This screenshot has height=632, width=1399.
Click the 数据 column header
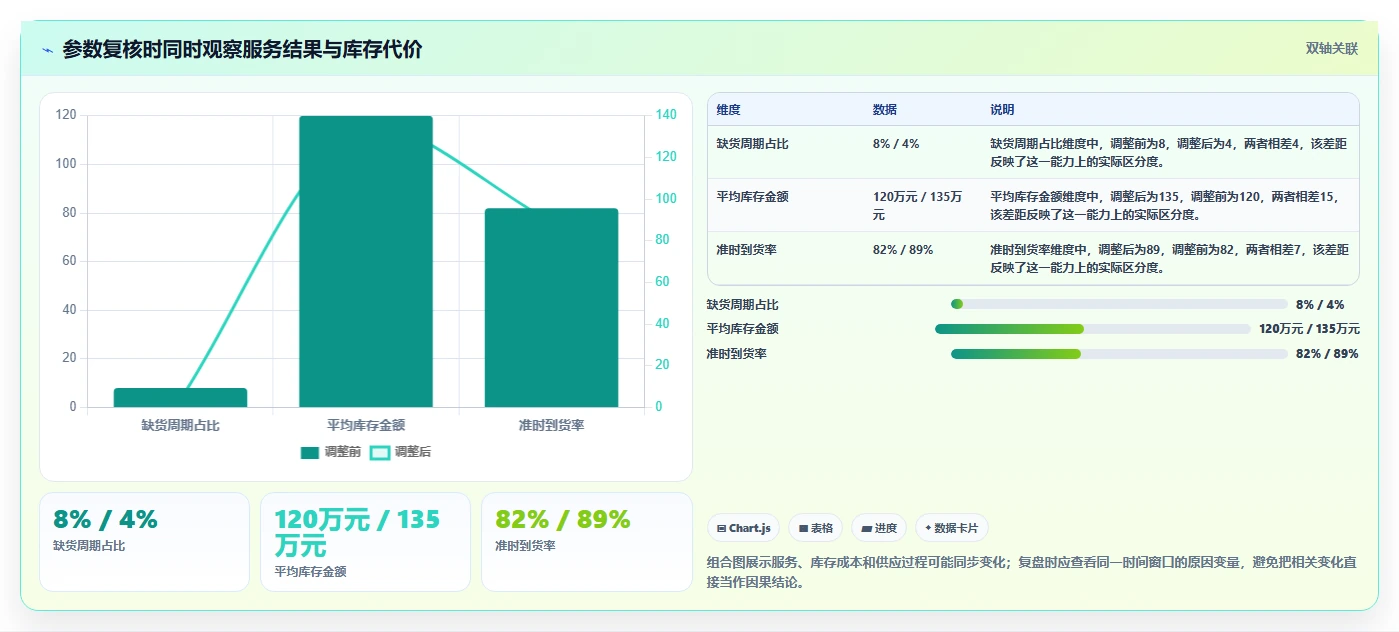(x=885, y=110)
